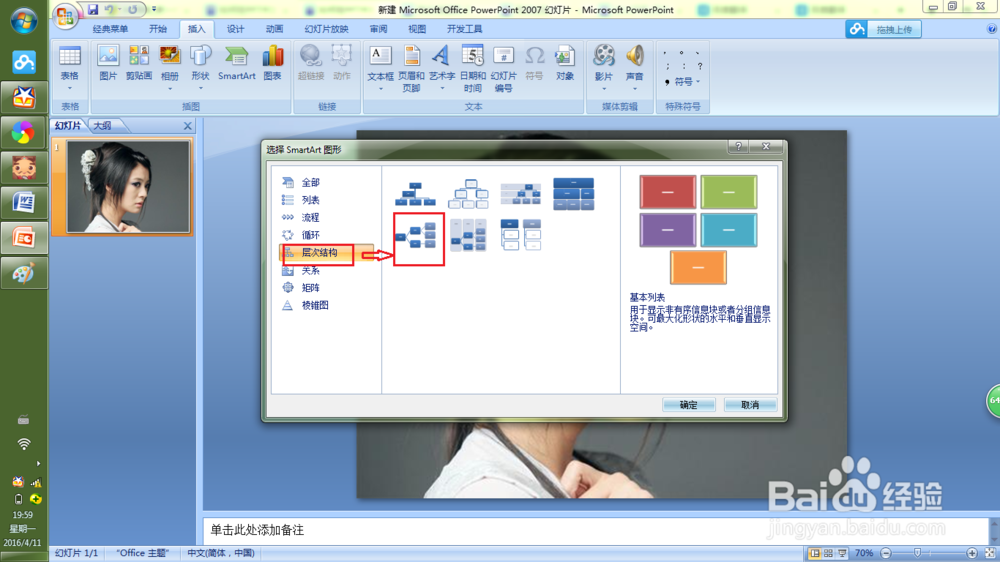Switch to the 视图 ribbon tab

(417, 29)
